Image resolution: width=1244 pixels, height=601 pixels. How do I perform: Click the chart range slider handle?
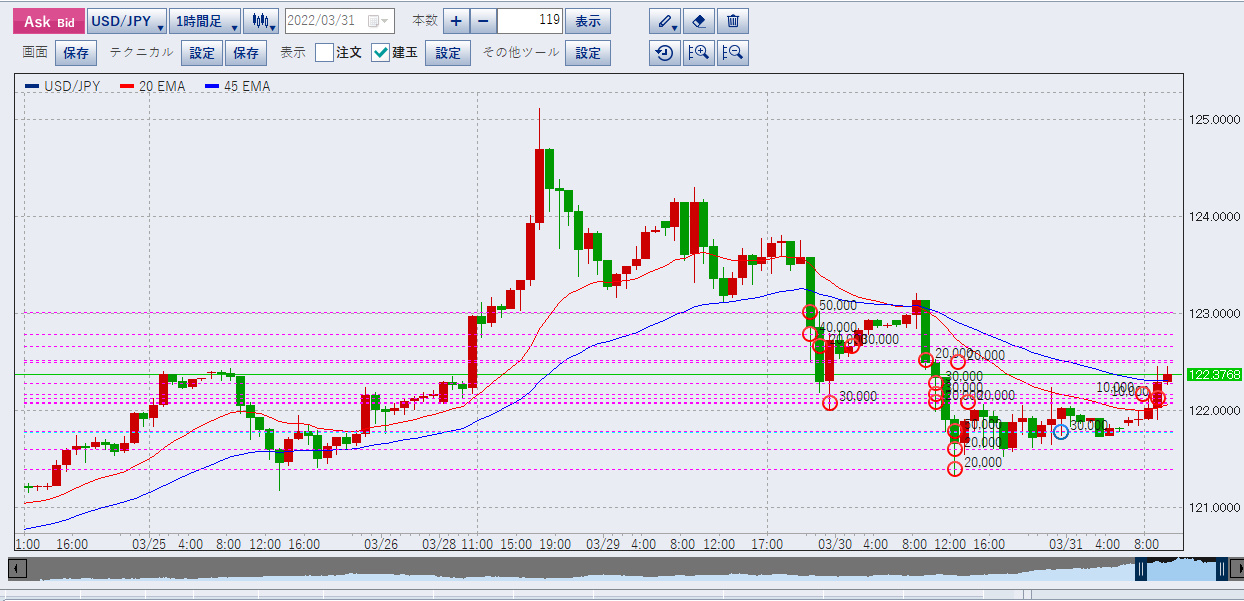(x=1140, y=569)
